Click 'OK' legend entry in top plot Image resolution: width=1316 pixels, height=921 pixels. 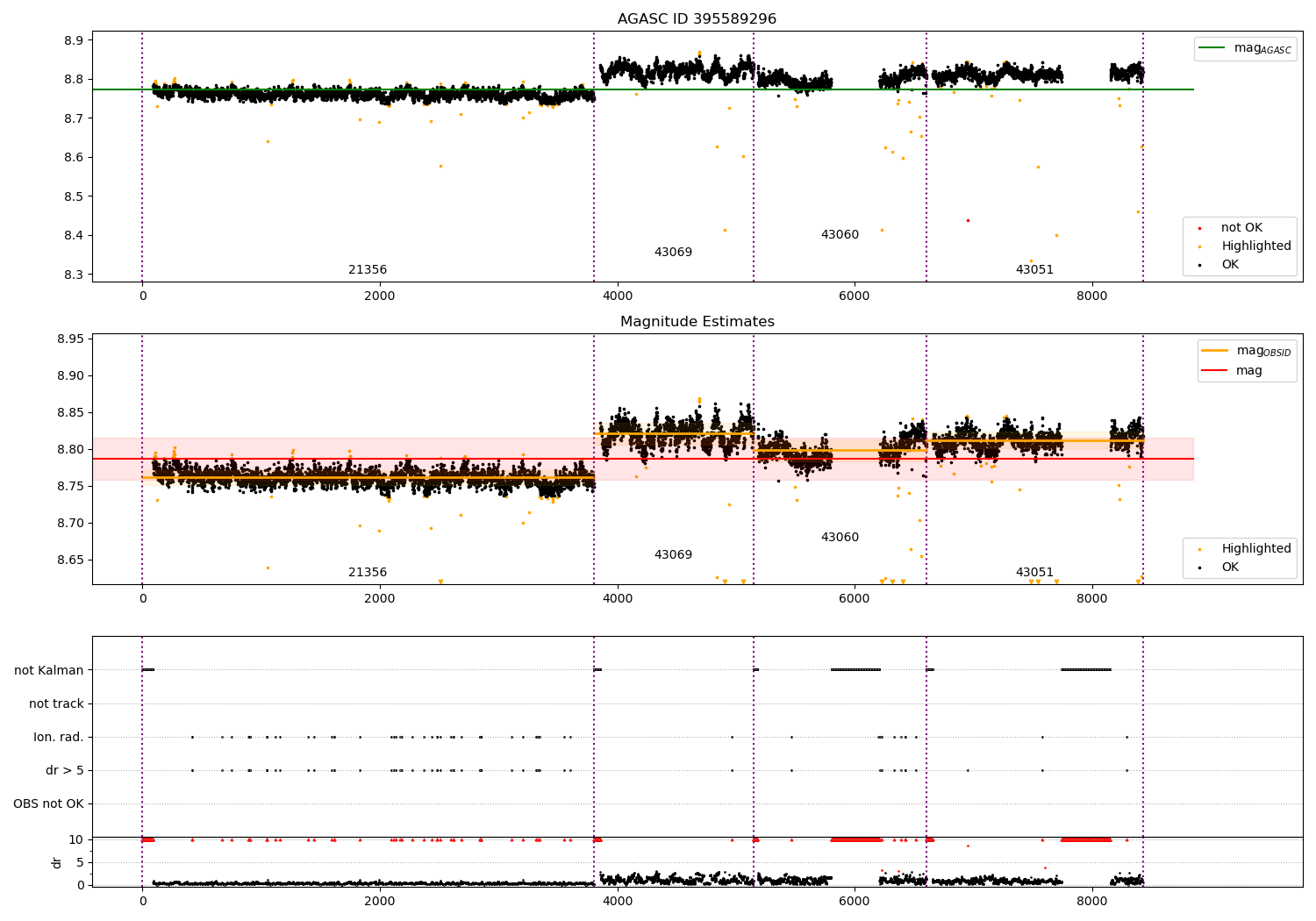[1219, 265]
